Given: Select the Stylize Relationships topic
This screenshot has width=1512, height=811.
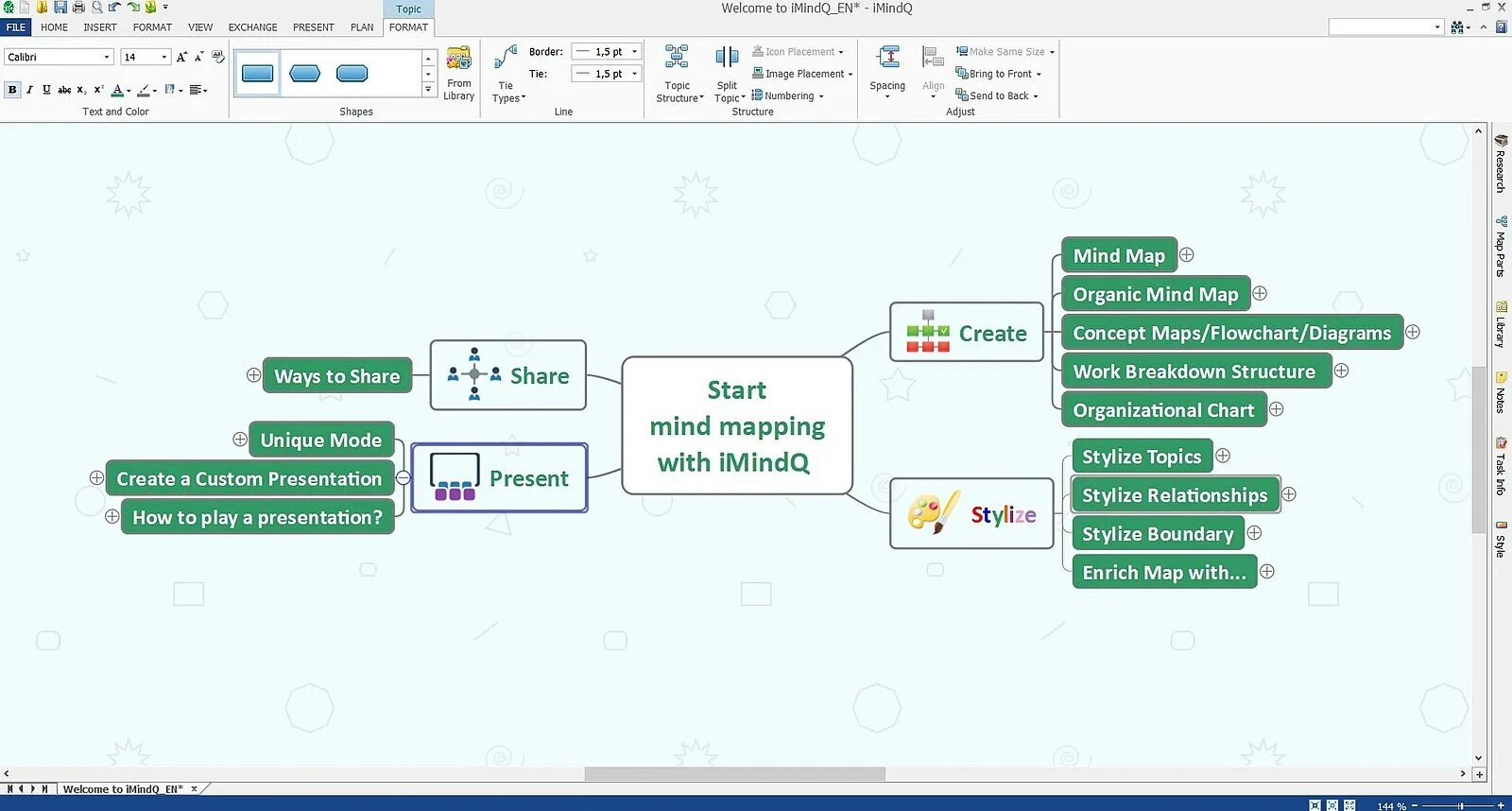Looking at the screenshot, I should (1176, 494).
